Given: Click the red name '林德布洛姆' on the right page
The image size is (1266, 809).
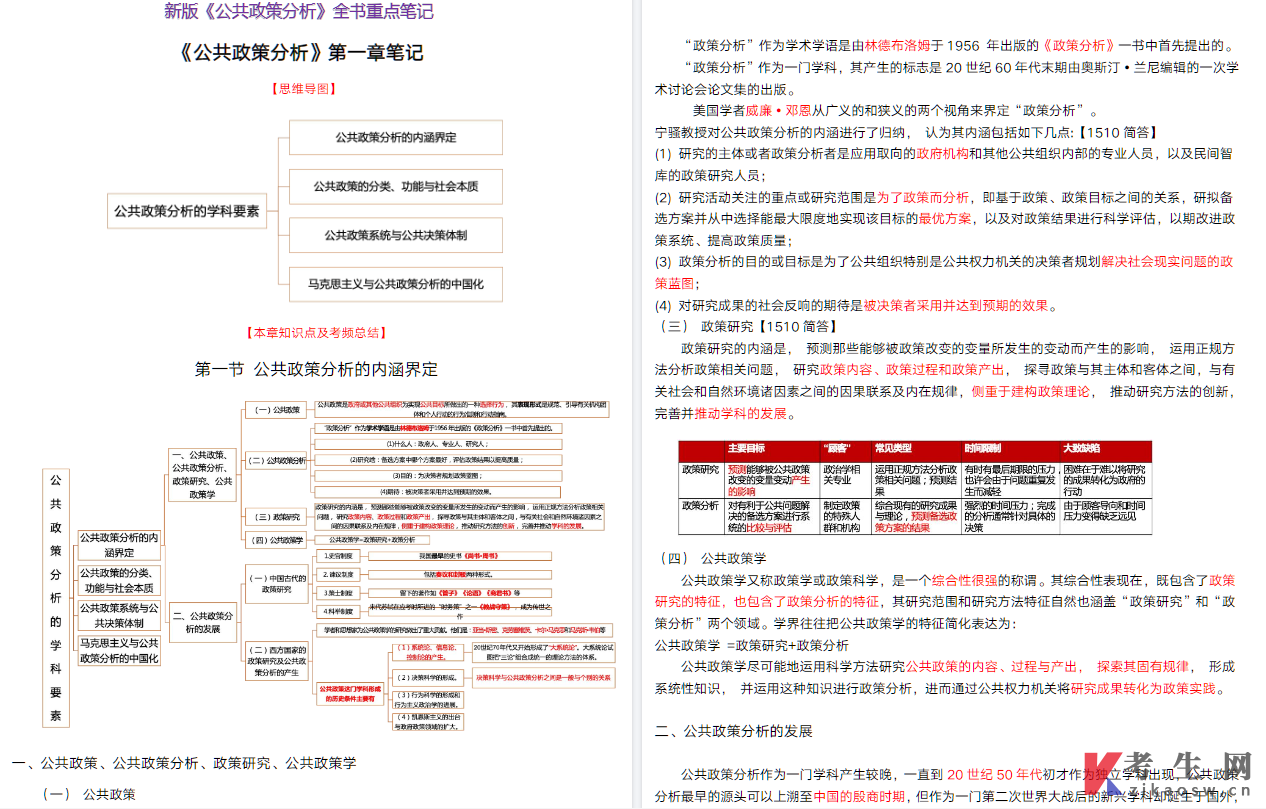Looking at the screenshot, I should (898, 45).
